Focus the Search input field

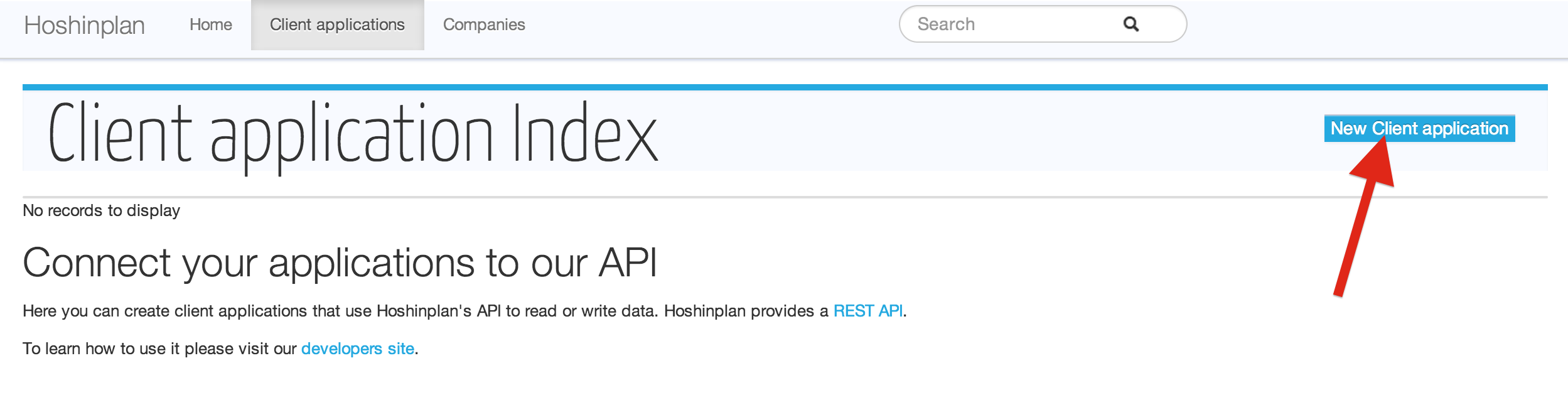click(x=1043, y=24)
